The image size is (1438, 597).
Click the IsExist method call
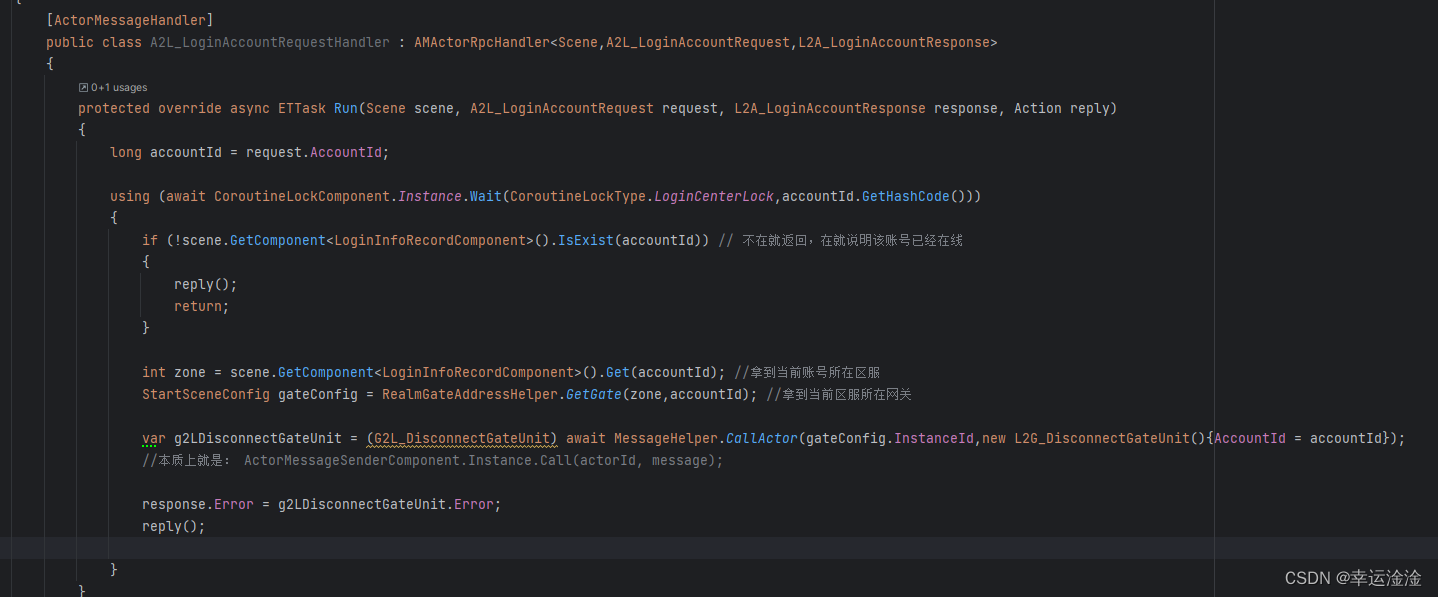tap(586, 240)
